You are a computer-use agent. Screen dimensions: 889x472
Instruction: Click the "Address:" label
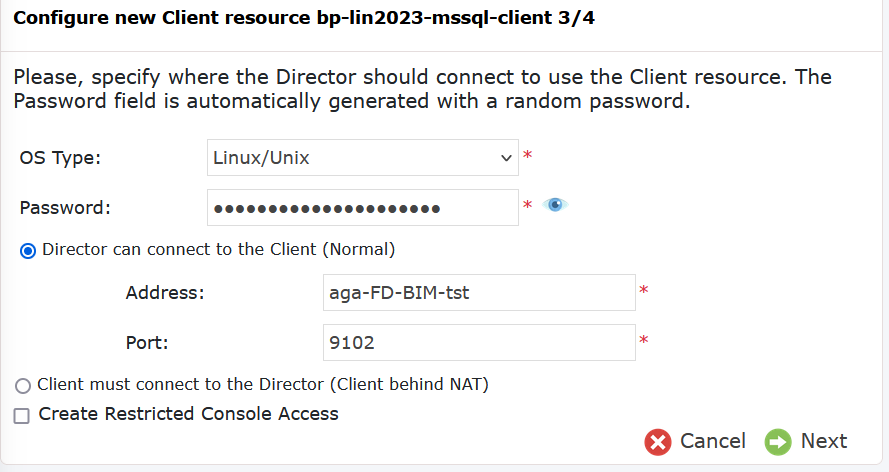(165, 292)
